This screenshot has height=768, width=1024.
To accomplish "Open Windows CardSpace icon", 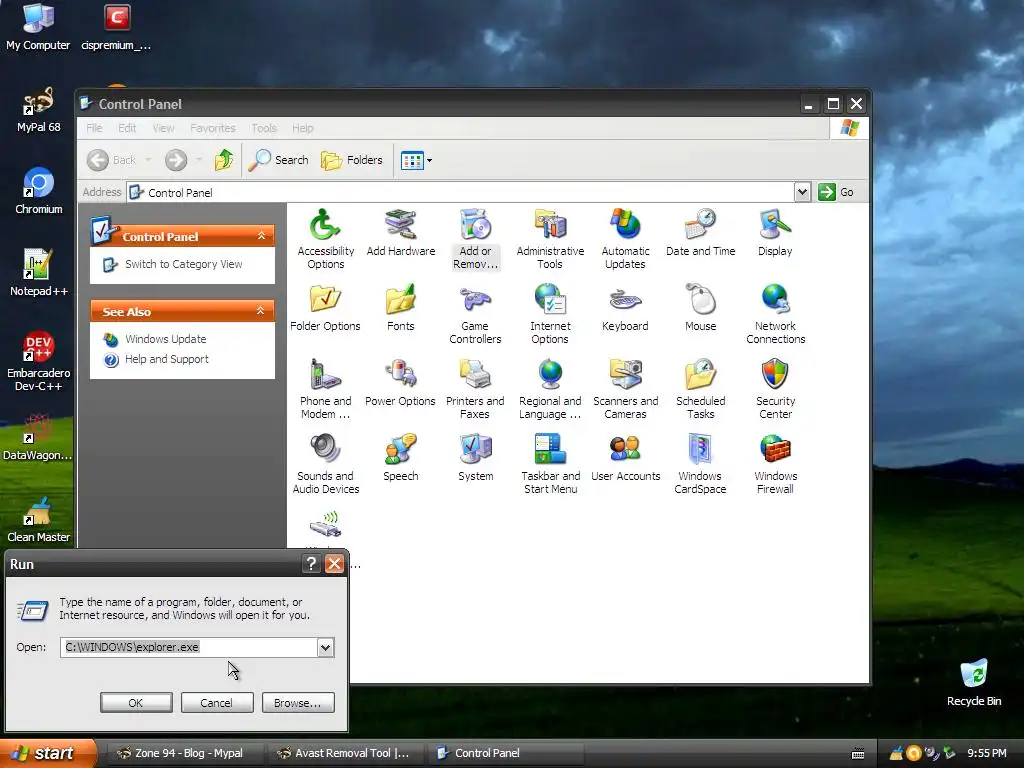I will pyautogui.click(x=700, y=464).
